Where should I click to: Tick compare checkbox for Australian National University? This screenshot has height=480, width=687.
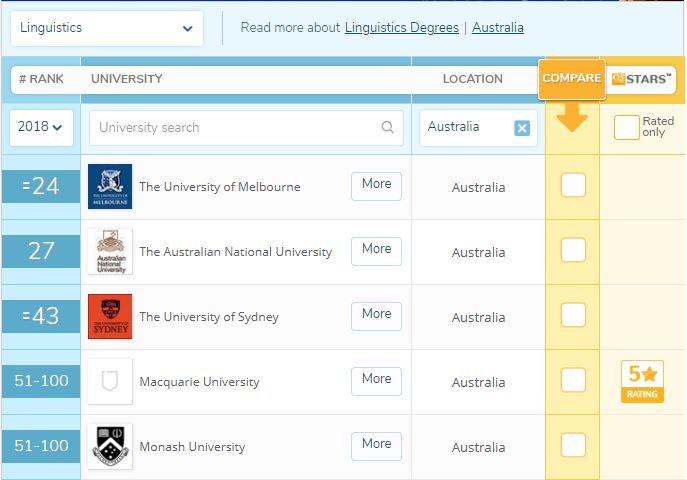[x=573, y=250]
